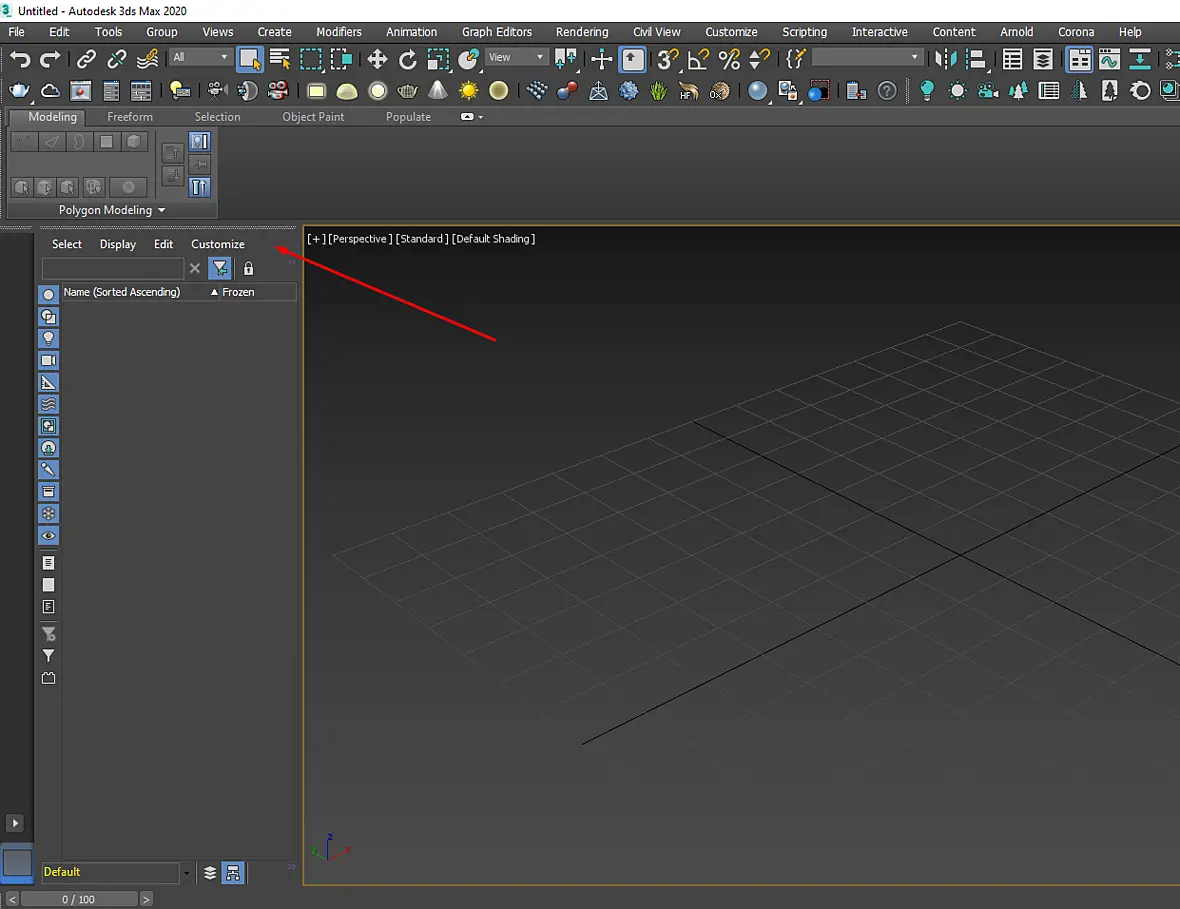
Task: Click the Sun light icon
Action: (x=468, y=91)
